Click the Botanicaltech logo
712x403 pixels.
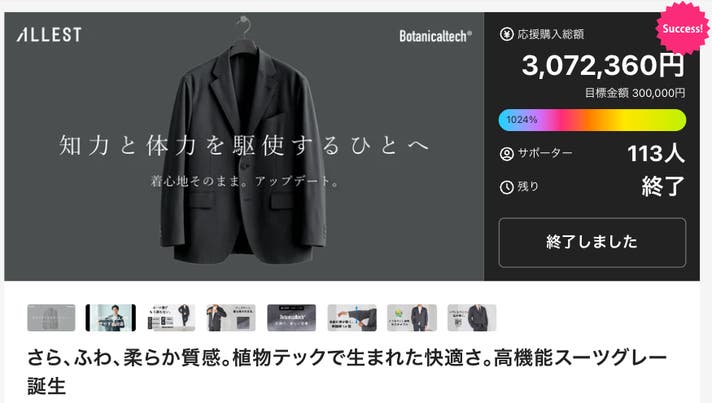click(435, 36)
